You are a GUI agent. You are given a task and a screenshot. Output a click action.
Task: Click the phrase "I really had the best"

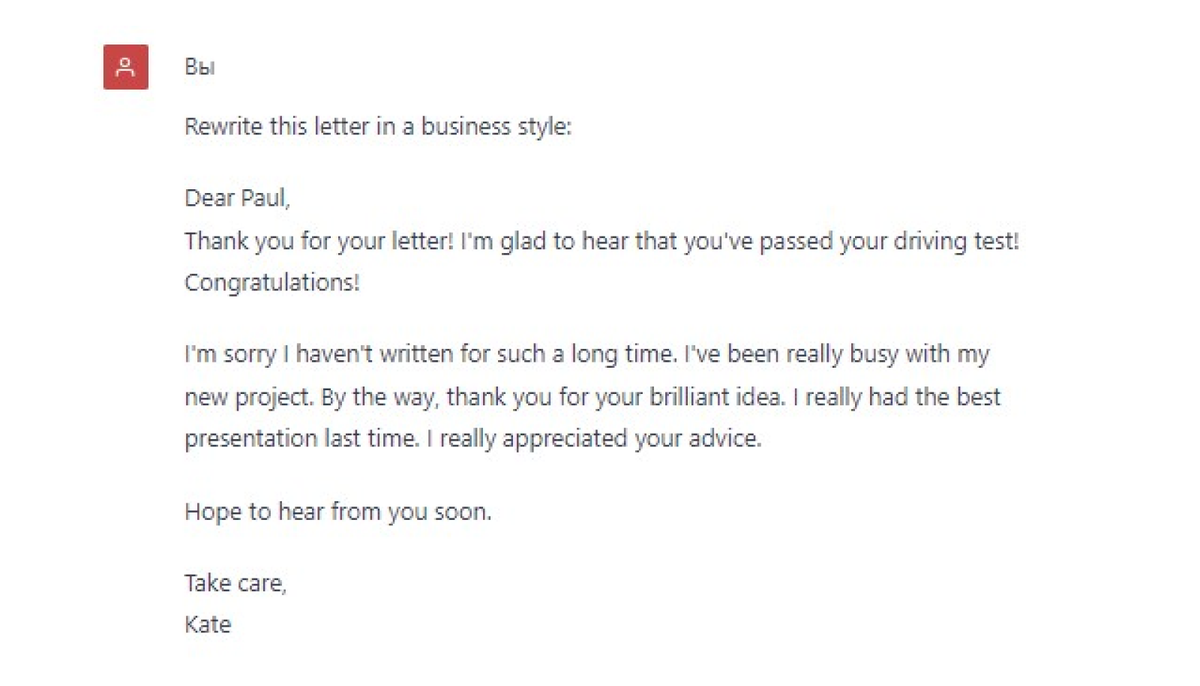897,397
